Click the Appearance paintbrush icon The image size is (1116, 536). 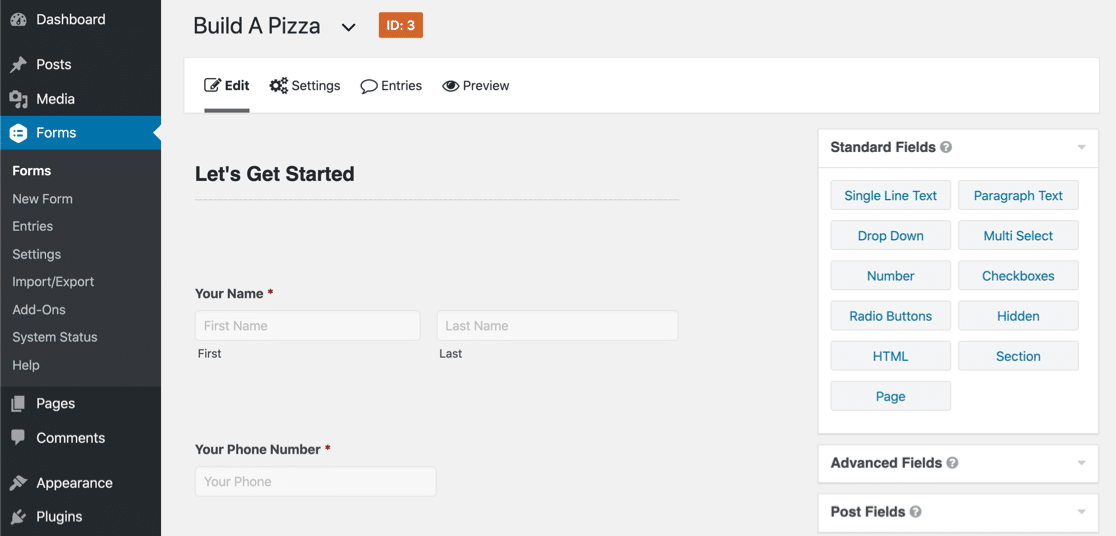18,483
